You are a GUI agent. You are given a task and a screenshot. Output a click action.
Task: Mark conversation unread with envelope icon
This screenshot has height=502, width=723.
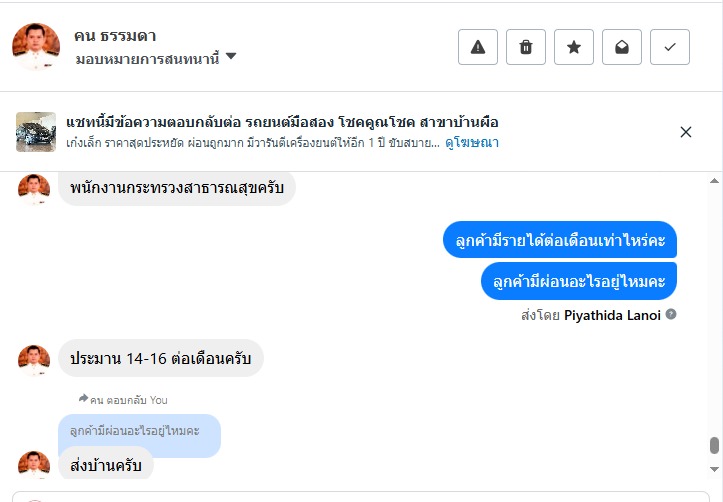click(x=622, y=47)
